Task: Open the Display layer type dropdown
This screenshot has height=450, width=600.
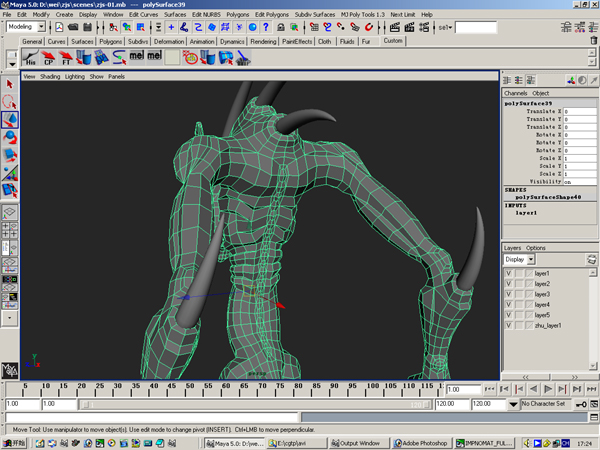Action: coord(531,259)
